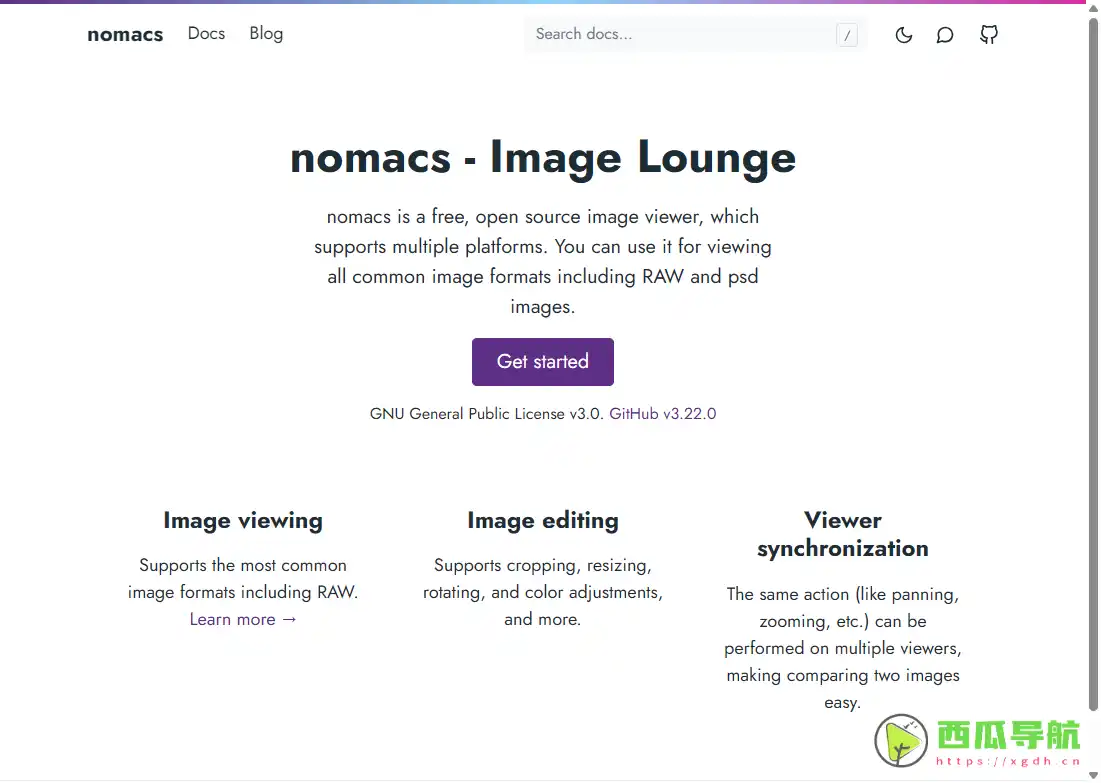Click the nomacs wordmark in the header
Screen dimensions: 1101x783
tap(125, 34)
